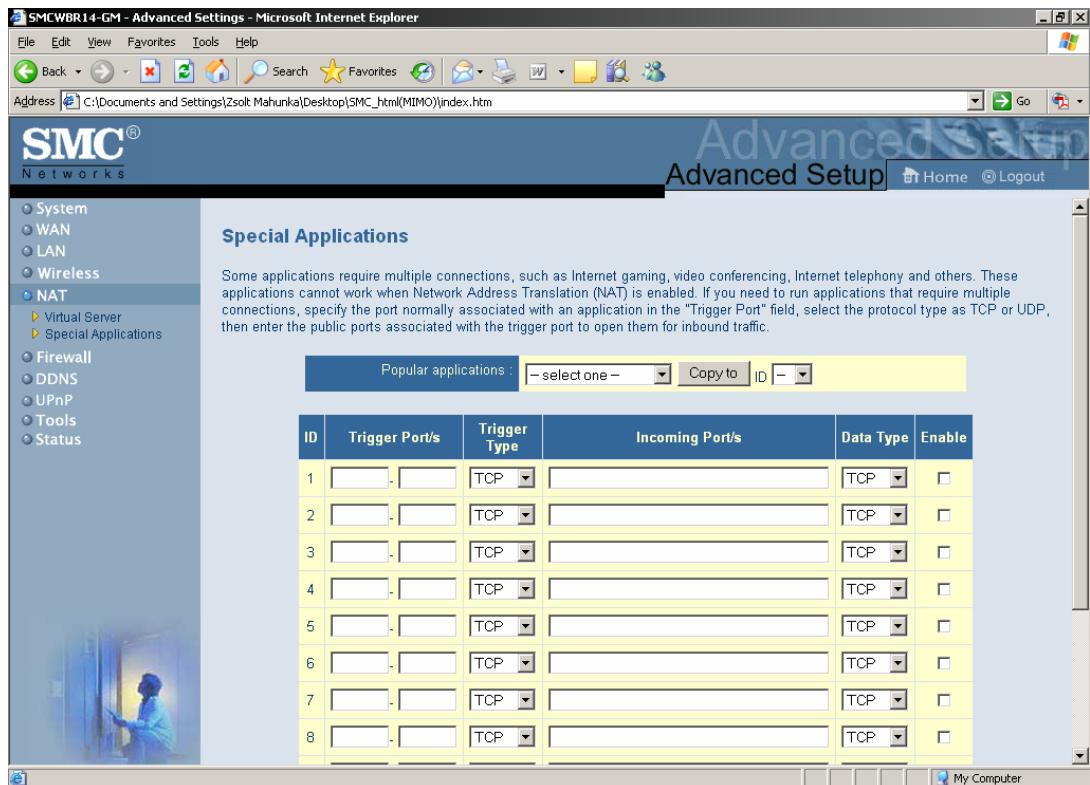Viewport: 1090px width, 785px height.
Task: Open the Trigger Type dropdown in row 1
Action: 503,478
